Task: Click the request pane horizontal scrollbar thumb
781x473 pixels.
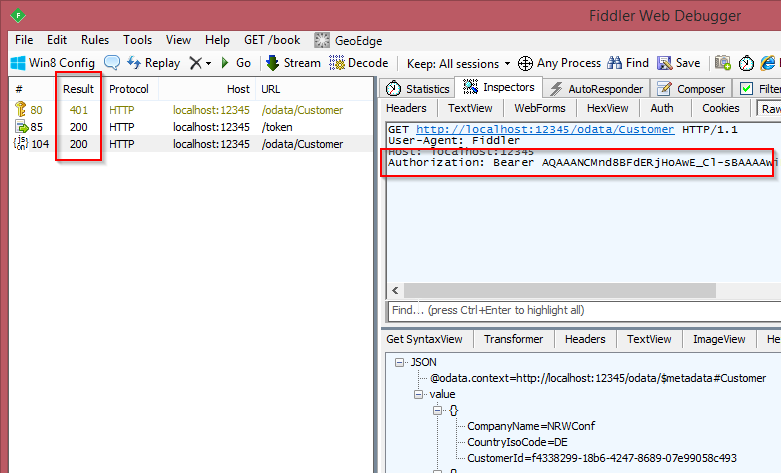Action: coord(560,290)
